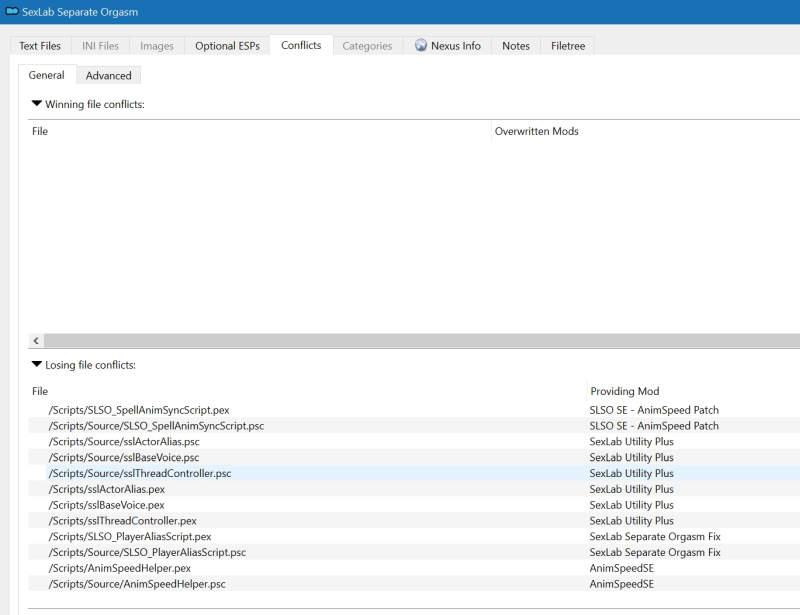The height and width of the screenshot is (615, 800).
Task: Click the Overwritten Mods column header
Action: (x=535, y=132)
